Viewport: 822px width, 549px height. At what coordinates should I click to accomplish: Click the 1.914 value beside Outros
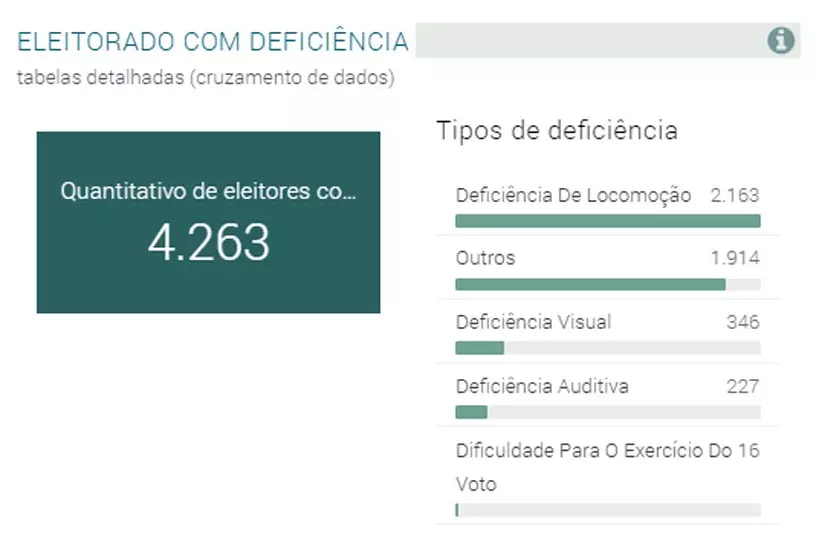tap(735, 258)
